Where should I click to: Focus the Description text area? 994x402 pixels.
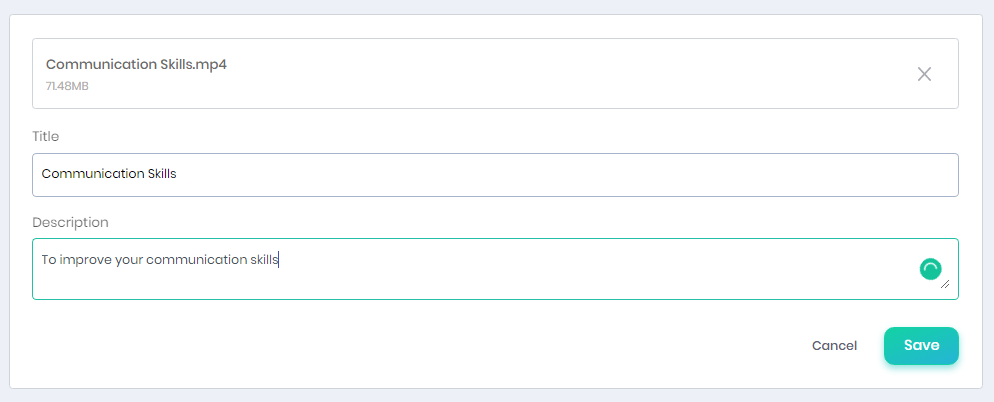point(495,269)
